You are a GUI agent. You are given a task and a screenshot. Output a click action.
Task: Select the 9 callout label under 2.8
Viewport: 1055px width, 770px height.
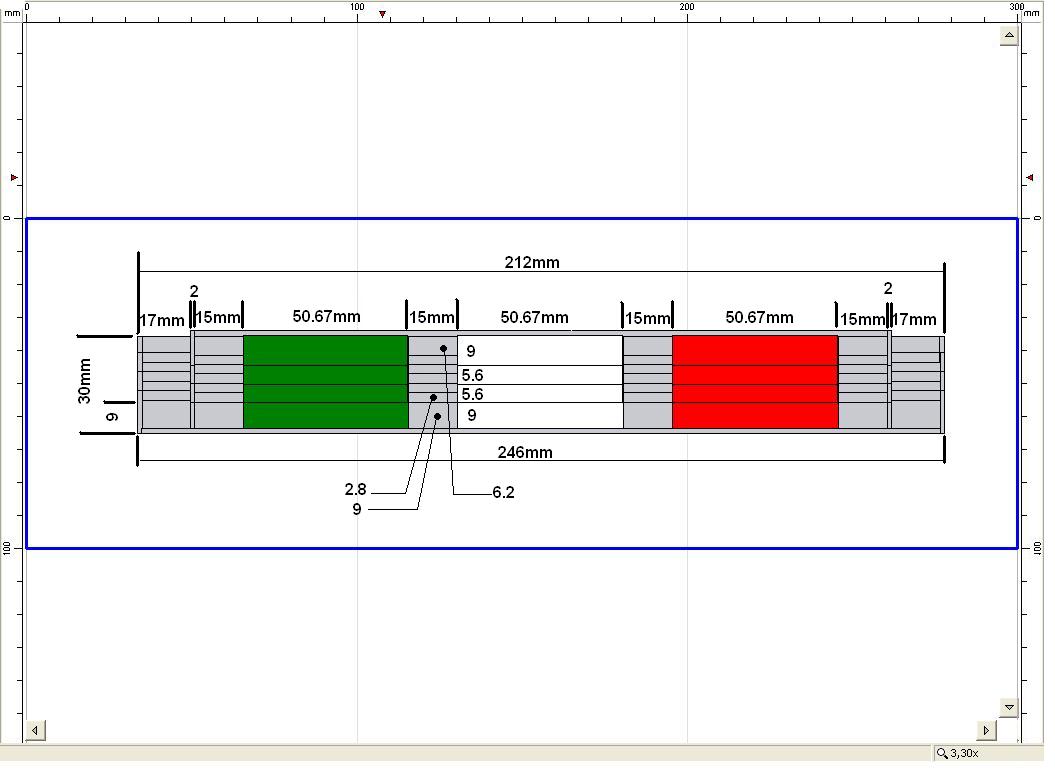357,510
